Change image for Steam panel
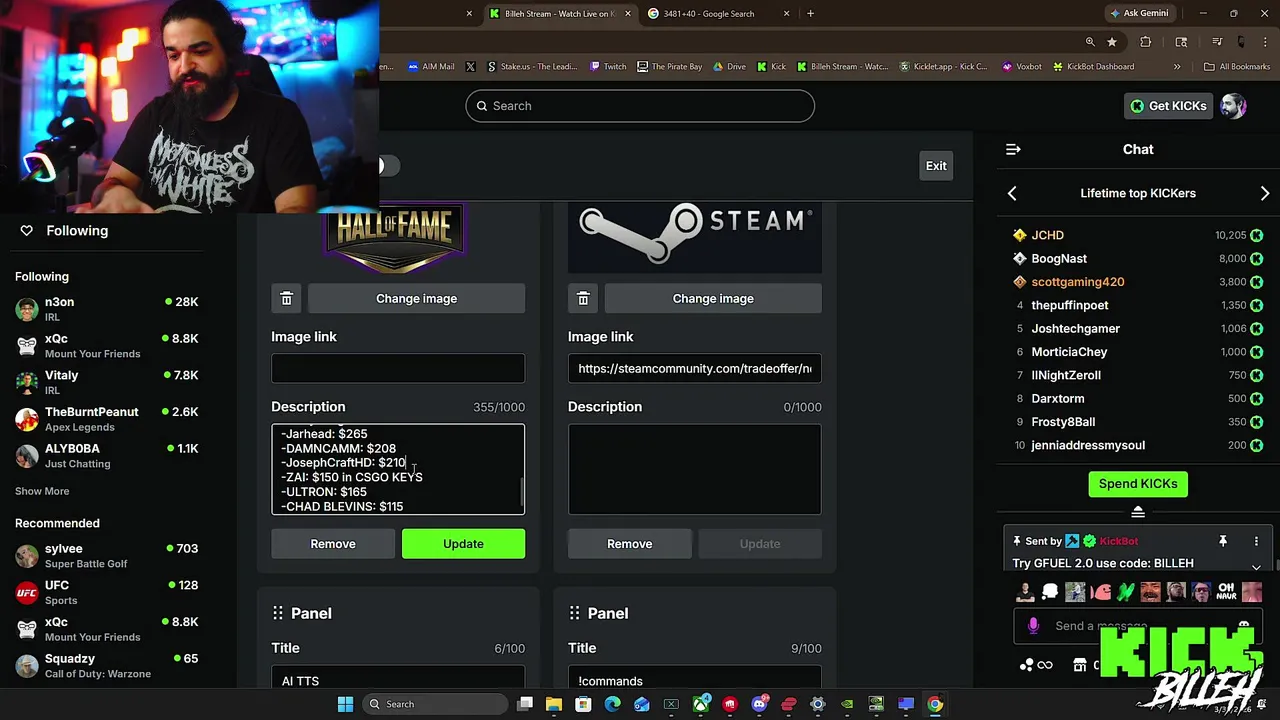 tap(713, 298)
